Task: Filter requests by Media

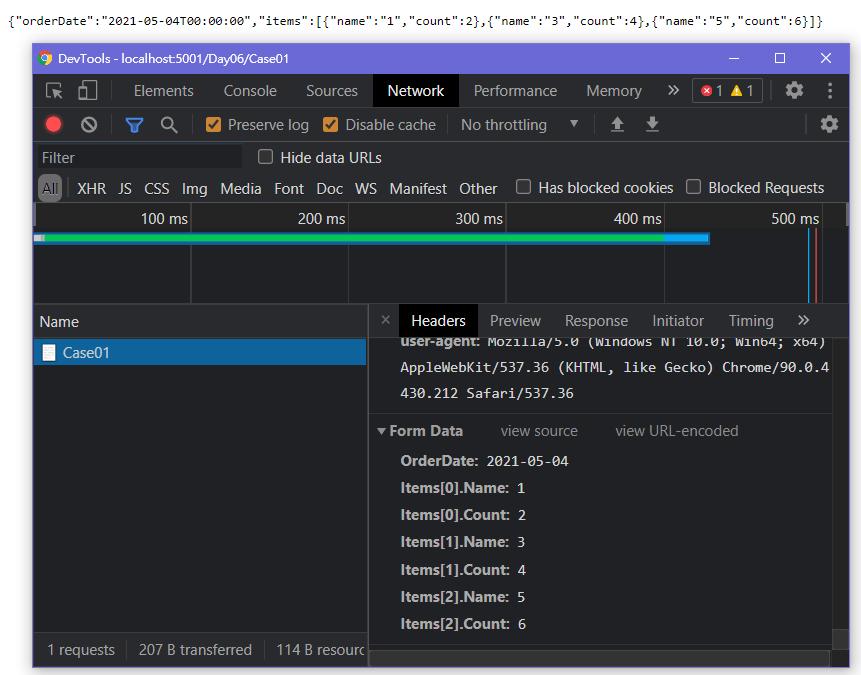Action: [x=241, y=188]
